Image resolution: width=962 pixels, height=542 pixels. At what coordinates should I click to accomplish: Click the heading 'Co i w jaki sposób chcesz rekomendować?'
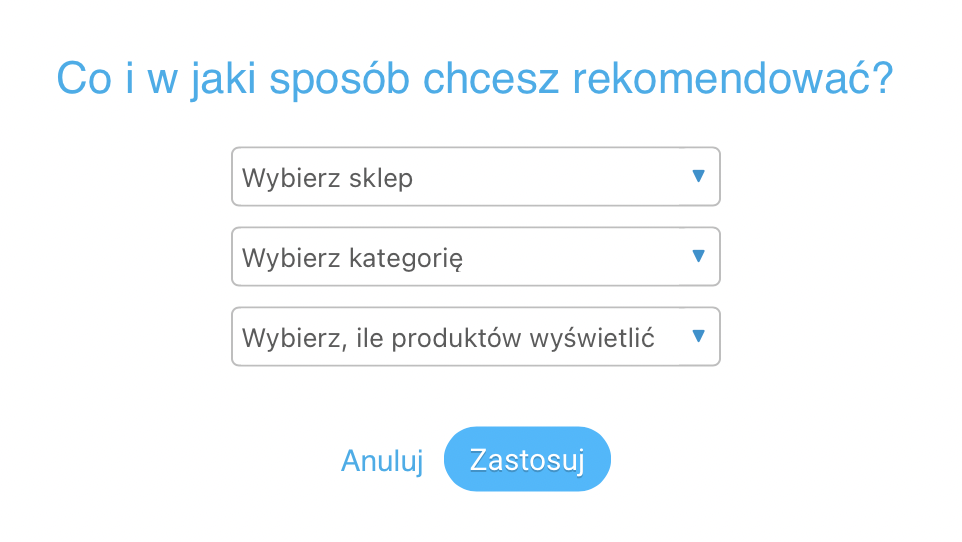(474, 79)
